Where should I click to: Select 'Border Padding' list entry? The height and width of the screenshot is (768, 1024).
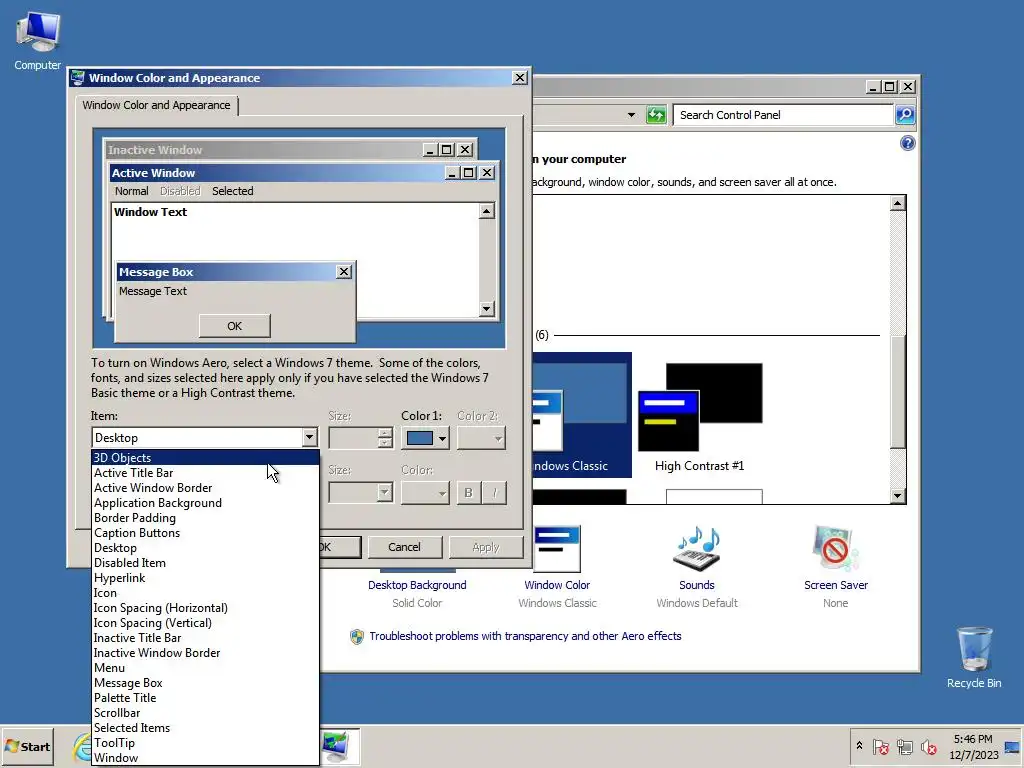coord(205,518)
